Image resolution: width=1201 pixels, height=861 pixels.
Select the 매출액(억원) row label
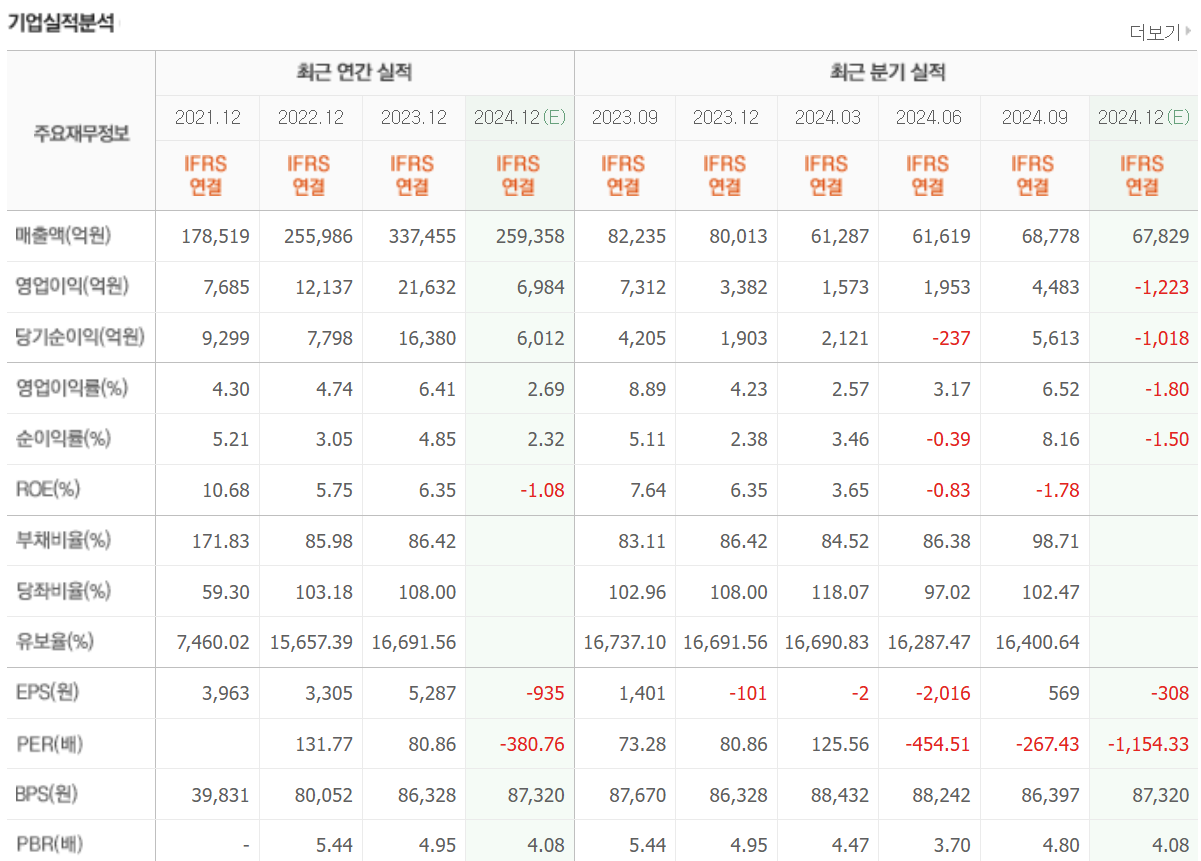pyautogui.click(x=63, y=236)
